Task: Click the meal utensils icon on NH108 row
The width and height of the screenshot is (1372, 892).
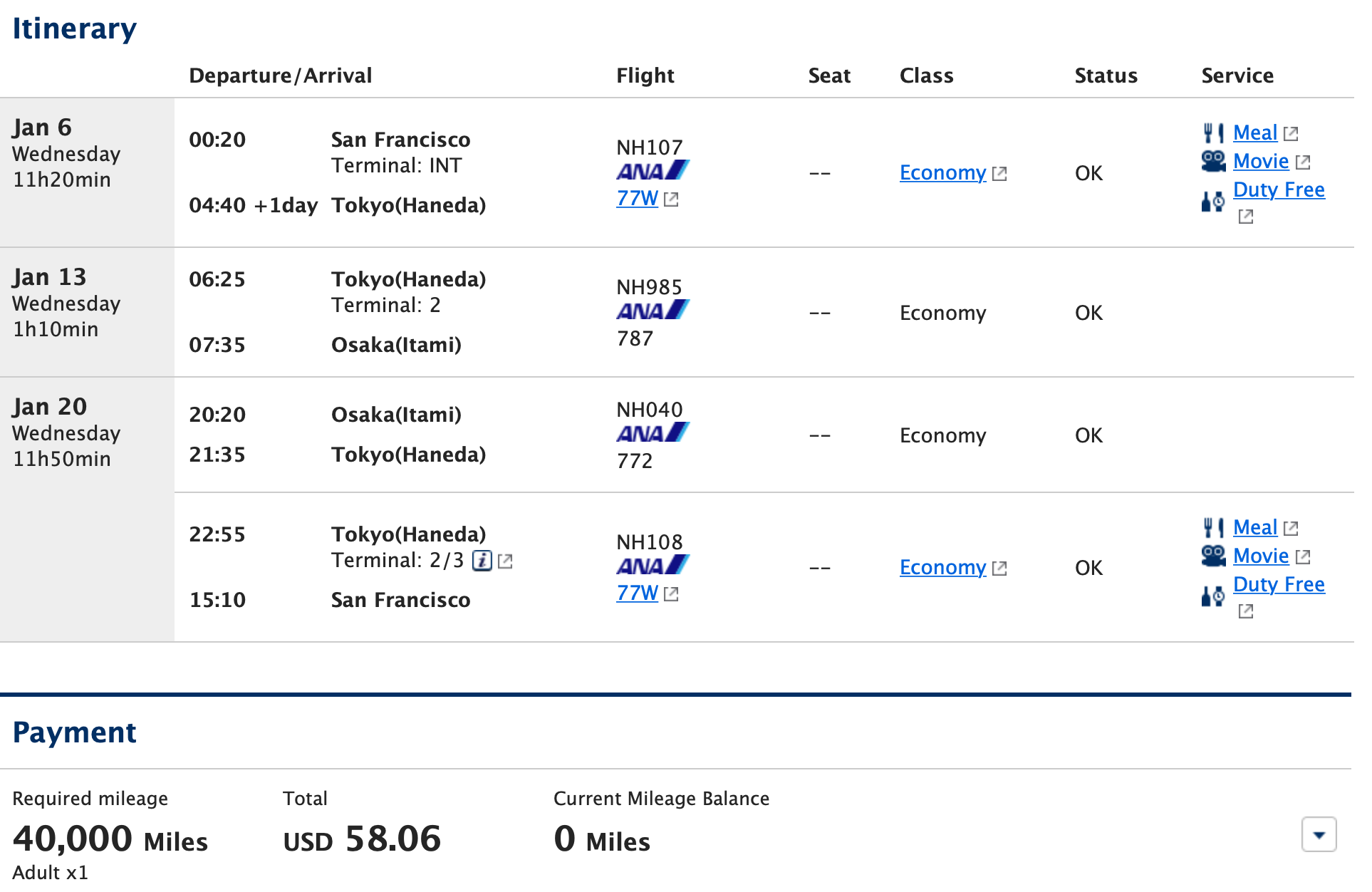Action: 1212,527
